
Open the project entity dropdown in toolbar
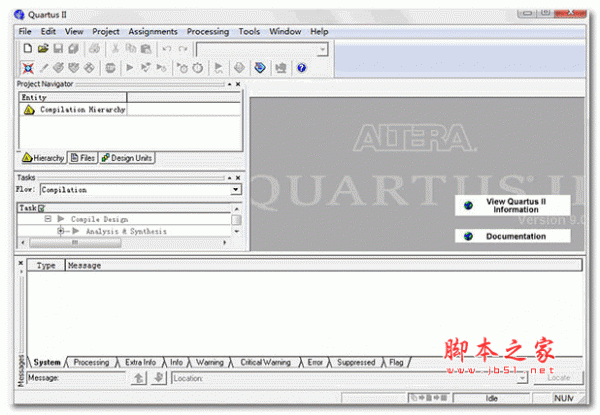(323, 49)
